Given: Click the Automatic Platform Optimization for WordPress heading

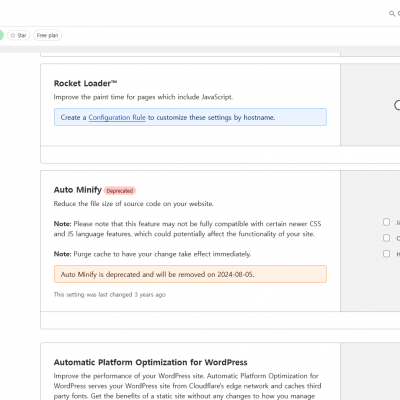Looking at the screenshot, I should point(150,362).
